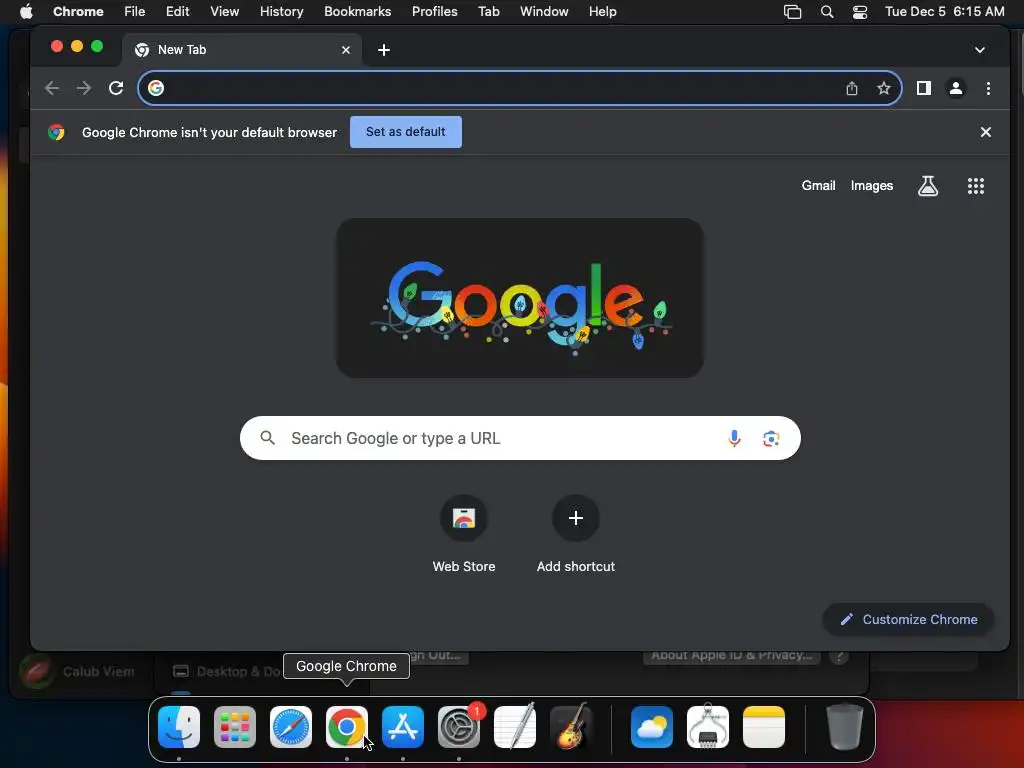Viewport: 1024px width, 768px height.
Task: Open Finder from the Dock
Action: 179,727
